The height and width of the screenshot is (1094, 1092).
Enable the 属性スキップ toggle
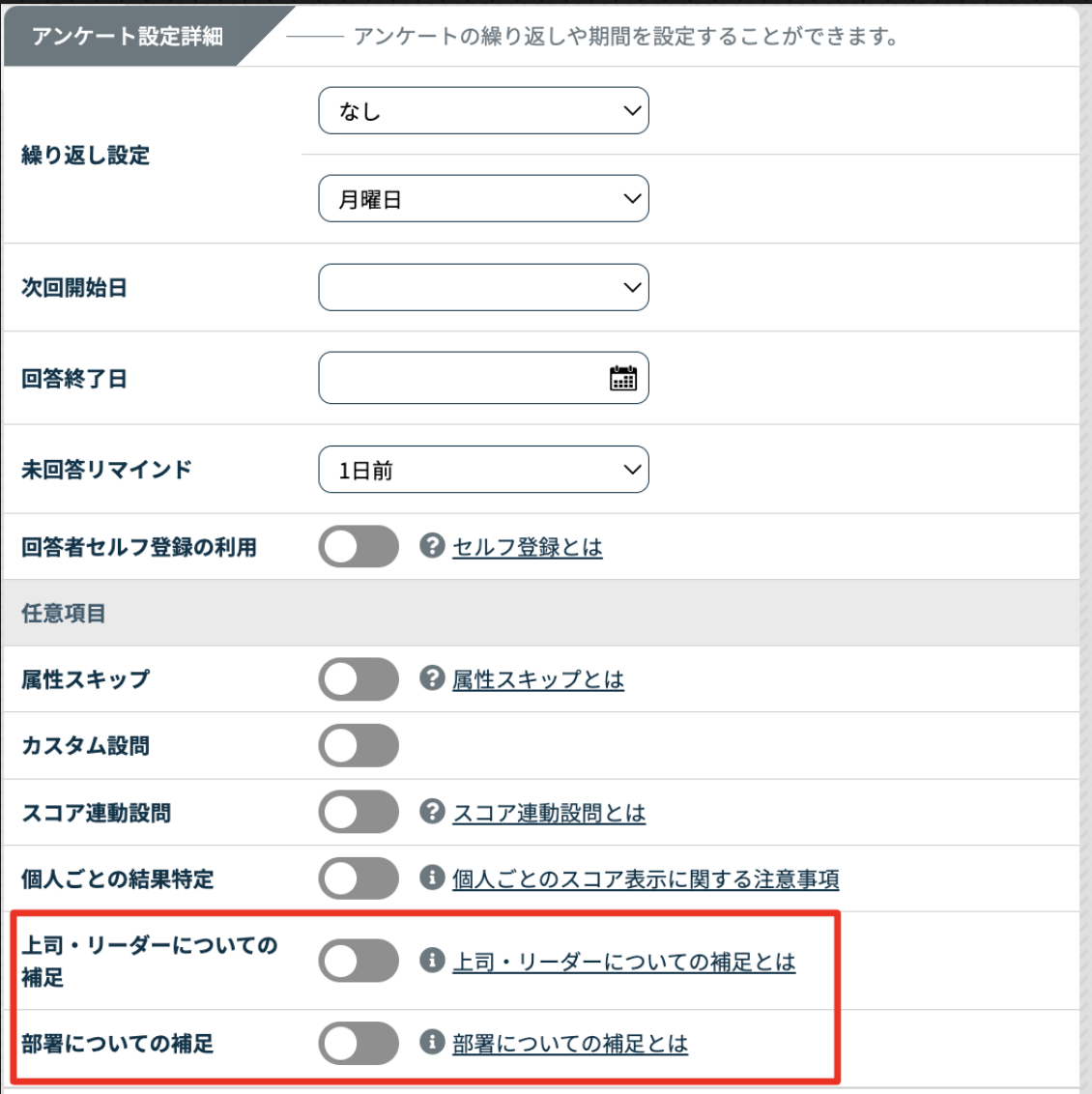pyautogui.click(x=359, y=678)
